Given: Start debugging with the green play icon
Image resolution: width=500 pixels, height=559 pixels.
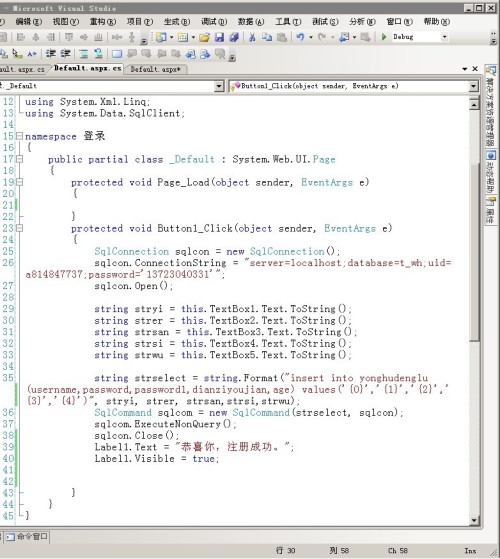Looking at the screenshot, I should point(384,37).
